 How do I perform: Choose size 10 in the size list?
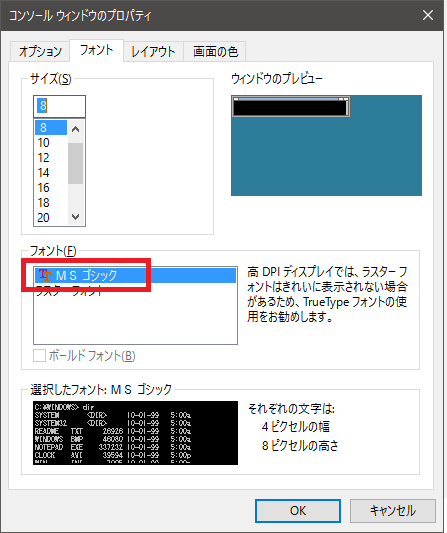51,143
